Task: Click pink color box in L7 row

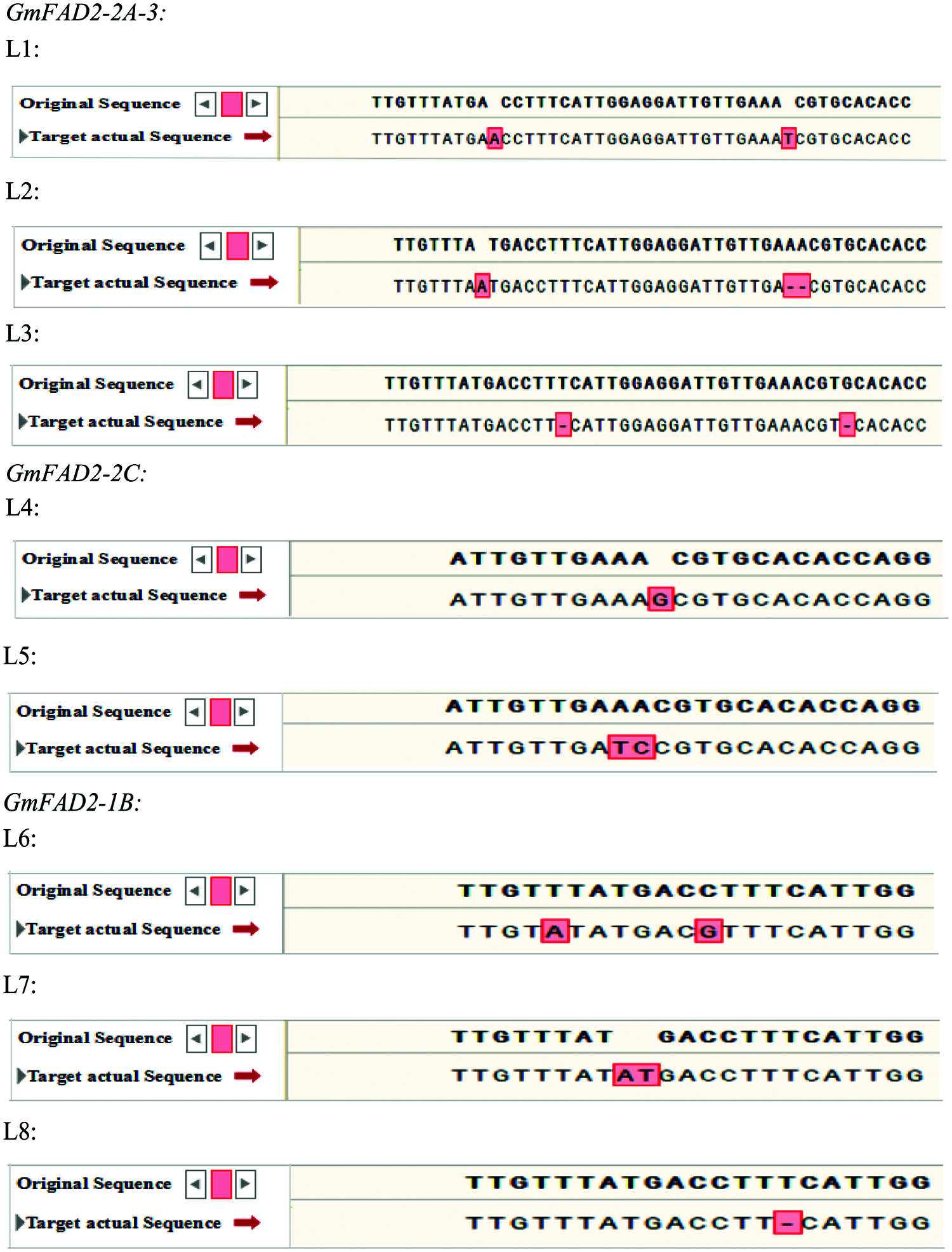Action: pos(221,1039)
